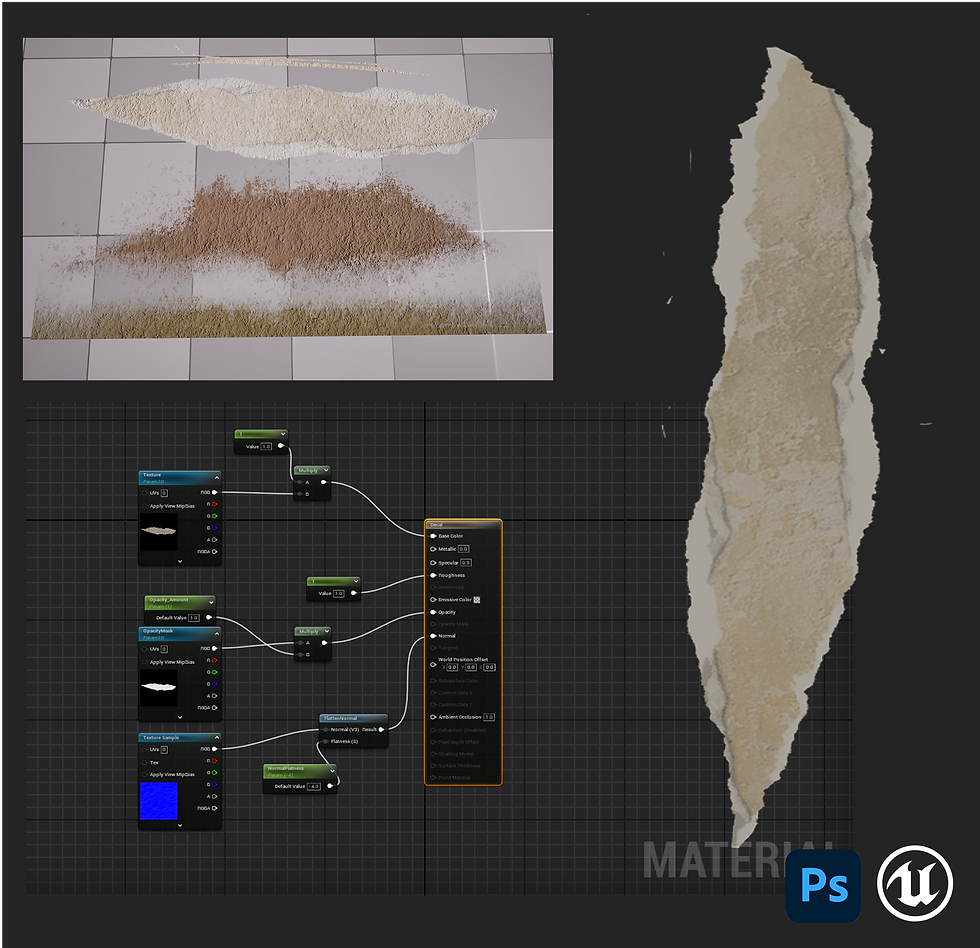980x948 pixels.
Task: Collapse the Texture Param2D node header chevron
Action: (x=216, y=477)
